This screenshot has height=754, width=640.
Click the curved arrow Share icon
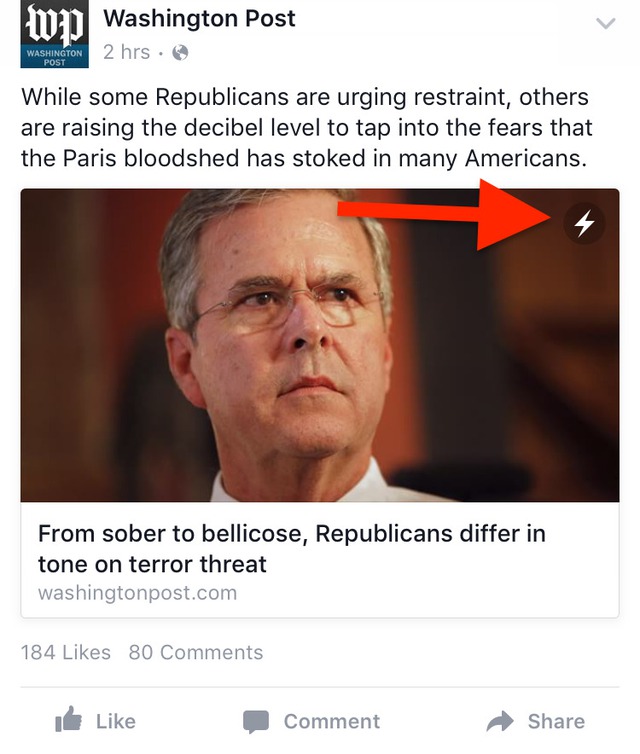[499, 720]
